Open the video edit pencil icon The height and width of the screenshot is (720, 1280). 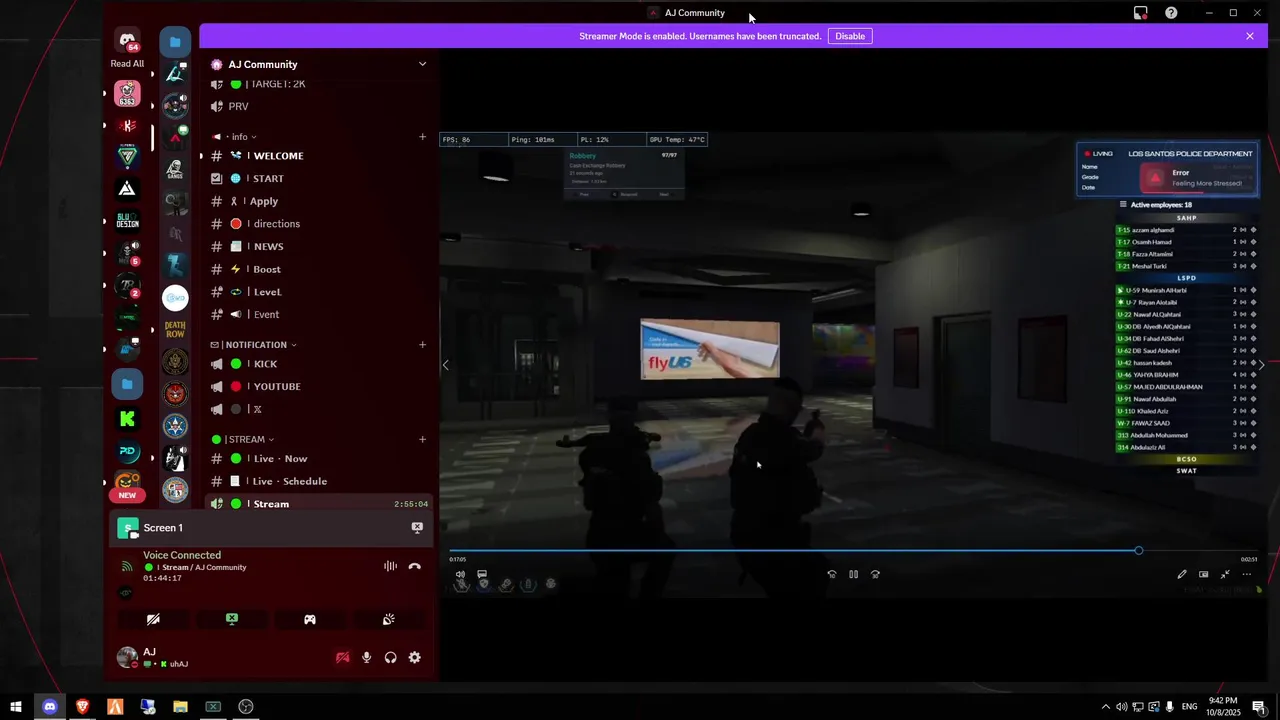pos(1182,574)
